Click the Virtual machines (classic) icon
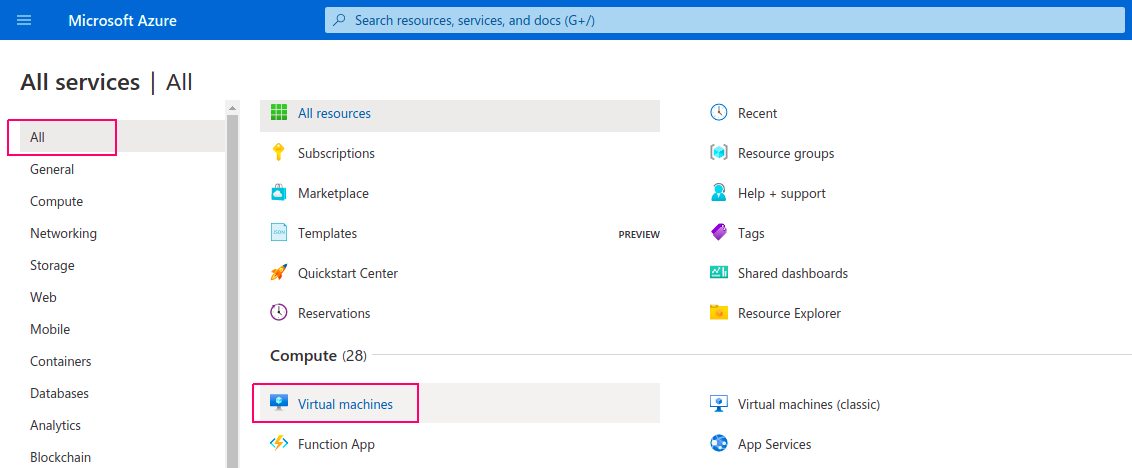This screenshot has width=1132, height=468. pyautogui.click(x=718, y=404)
